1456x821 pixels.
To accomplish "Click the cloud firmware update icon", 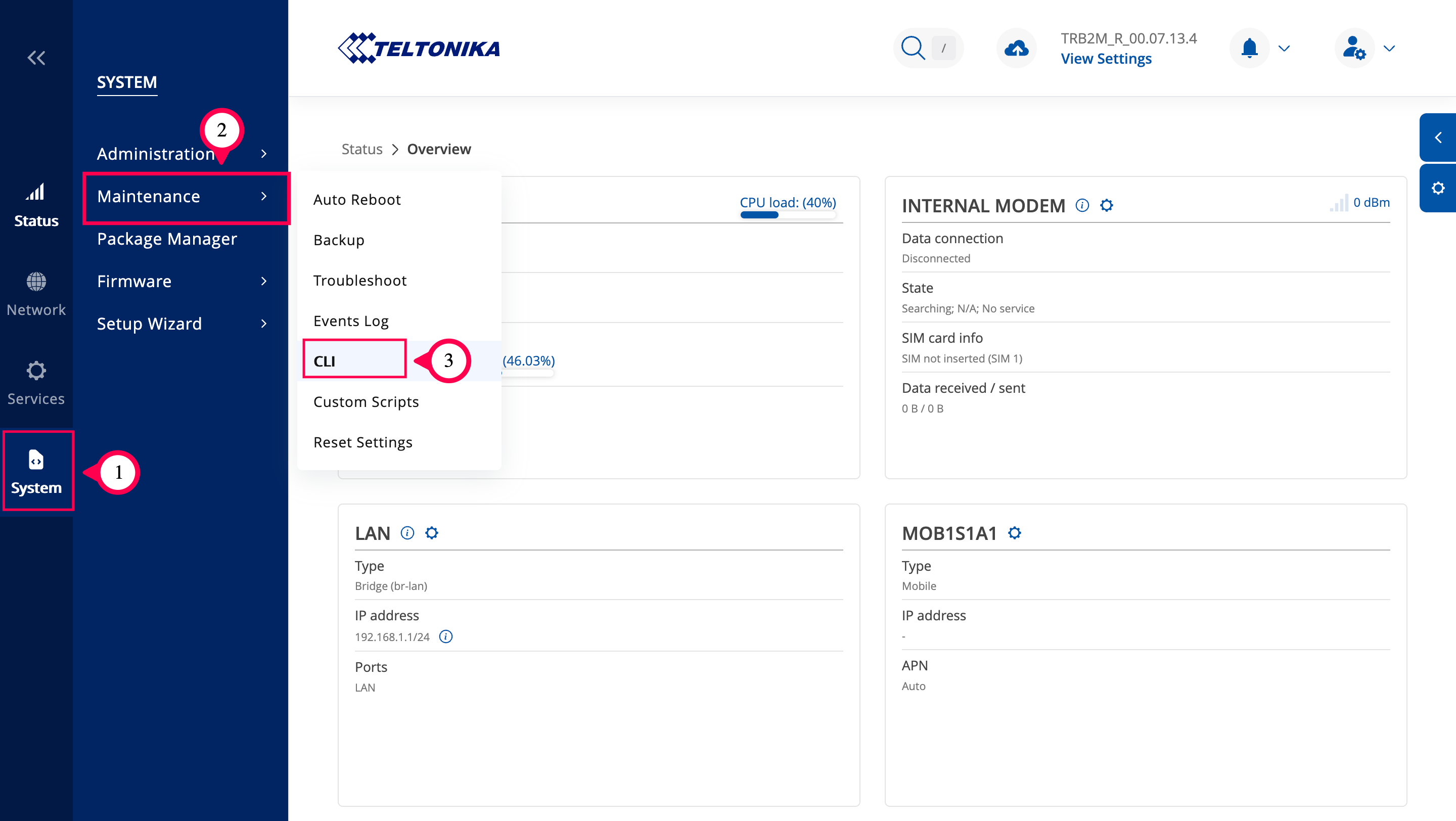I will coord(1016,48).
